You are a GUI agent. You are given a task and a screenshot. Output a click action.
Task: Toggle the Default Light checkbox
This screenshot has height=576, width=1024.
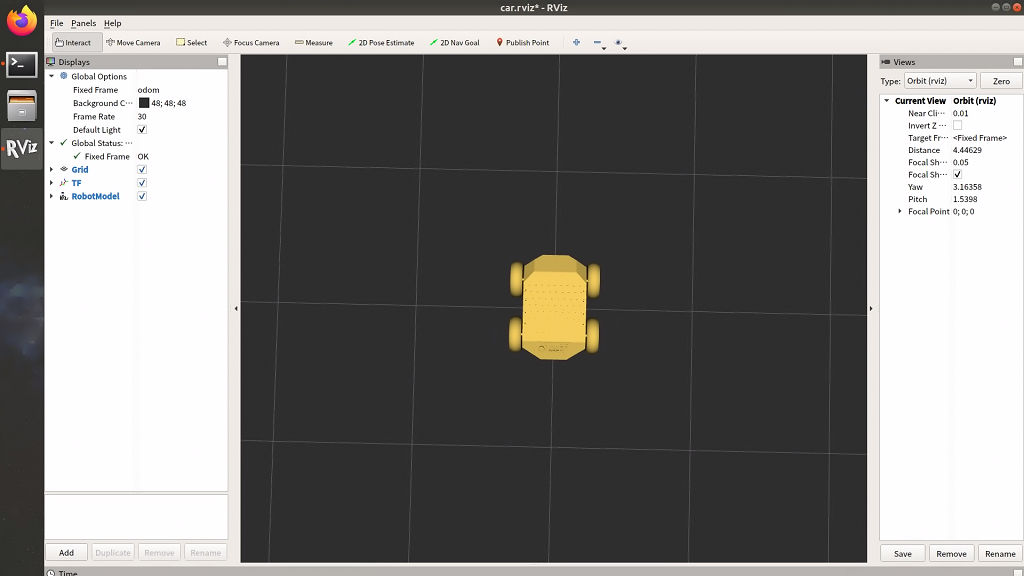click(x=142, y=130)
